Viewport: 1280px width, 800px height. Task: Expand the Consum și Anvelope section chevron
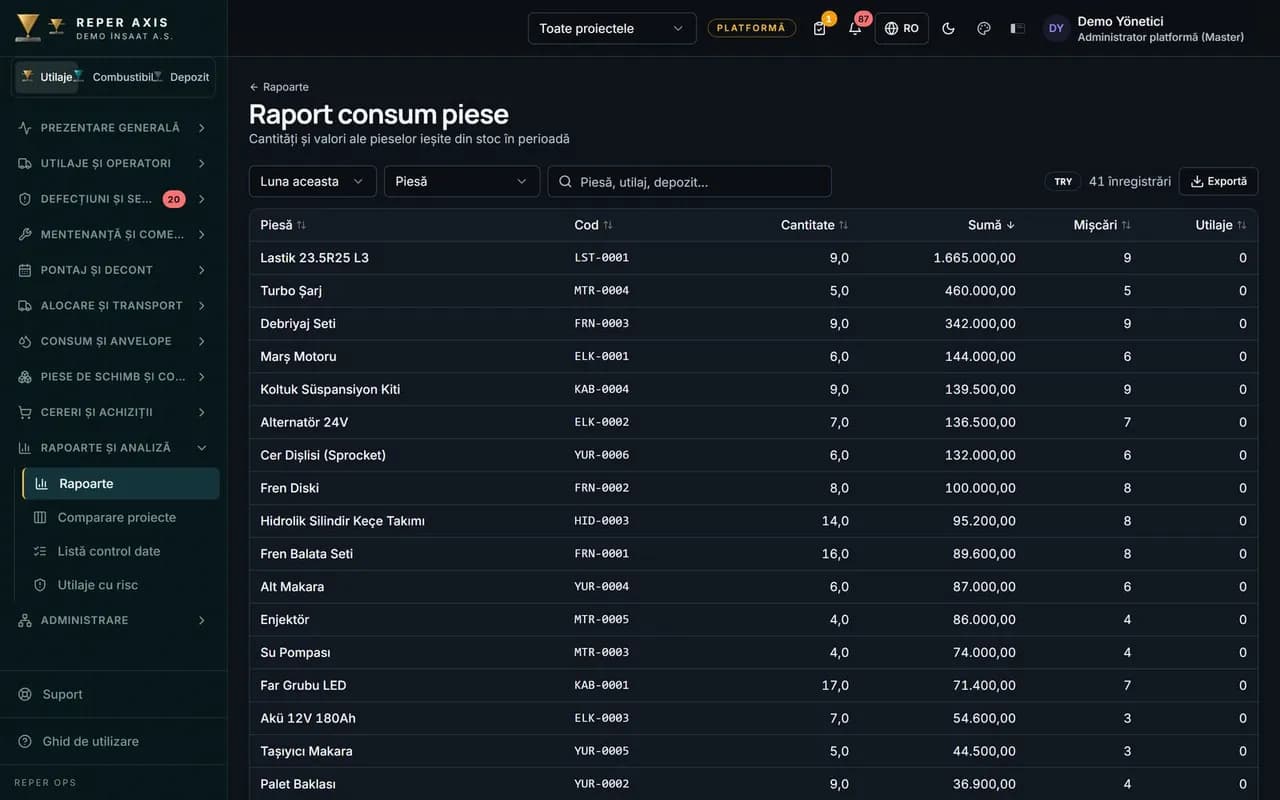[201, 341]
